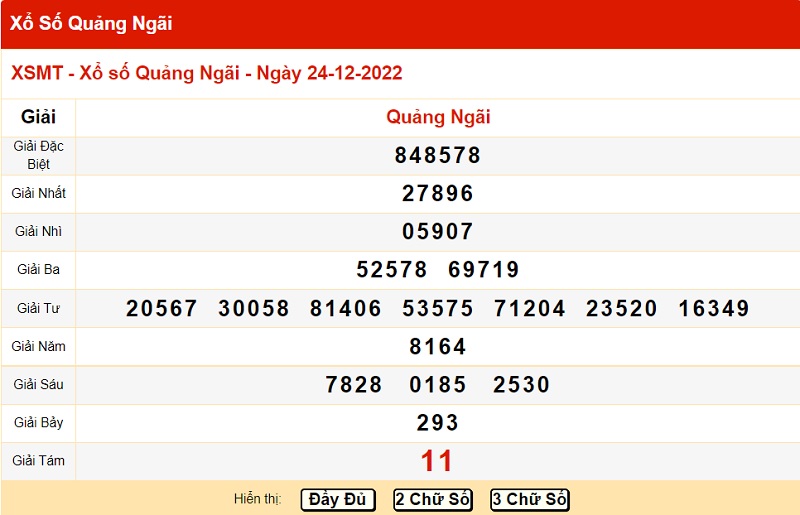Click the Xổ Số Quảng Ngãi red header title
This screenshot has width=800, height=515.
click(x=91, y=23)
